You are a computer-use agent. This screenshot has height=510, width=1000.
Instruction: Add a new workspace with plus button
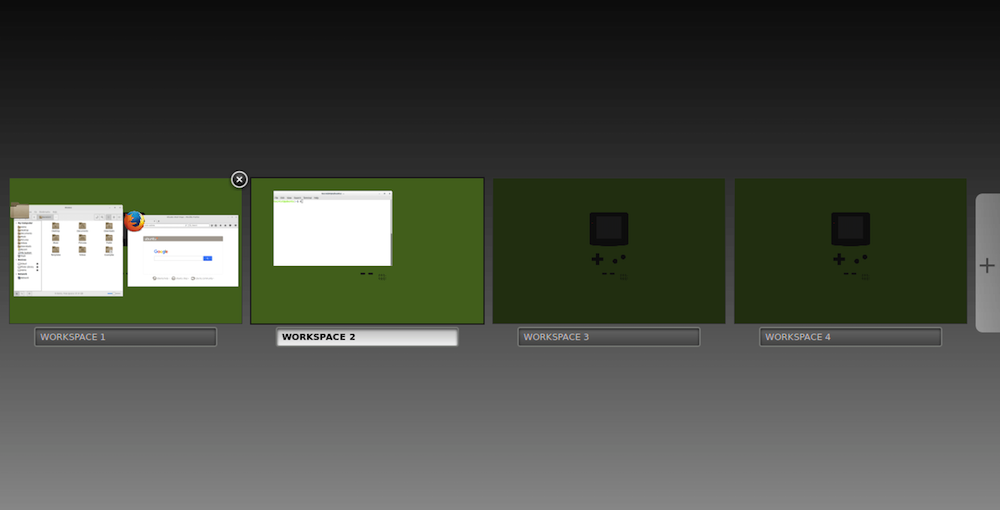(x=987, y=263)
